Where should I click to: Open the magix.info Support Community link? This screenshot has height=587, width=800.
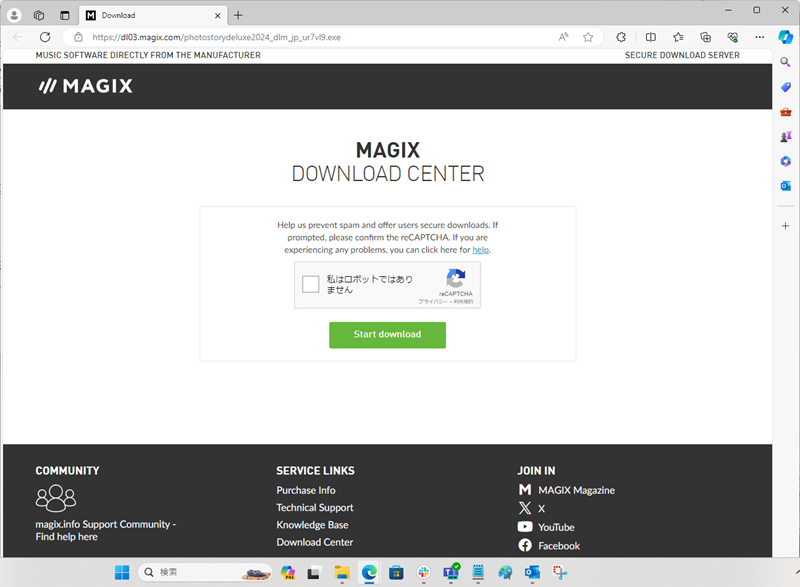point(106,530)
